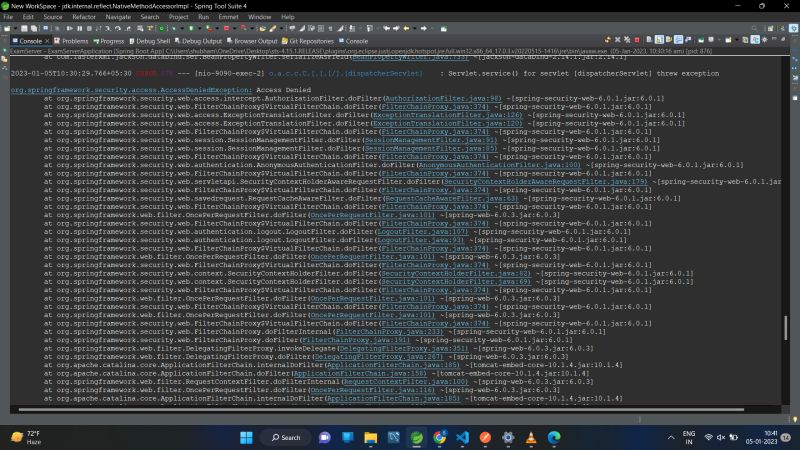800x450 pixels.
Task: Resume execution in the debug toolbar
Action: [70, 29]
